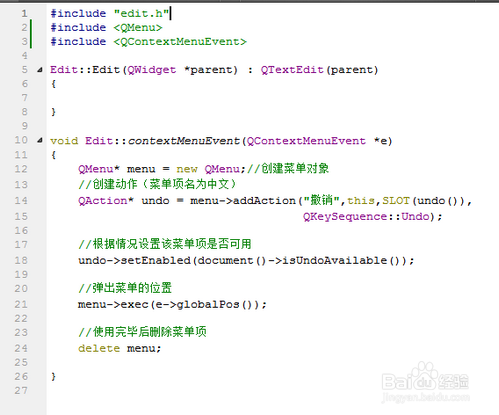The height and width of the screenshot is (415, 499).
Task: Place cursor on "edit.h" include string
Action: 141,13
